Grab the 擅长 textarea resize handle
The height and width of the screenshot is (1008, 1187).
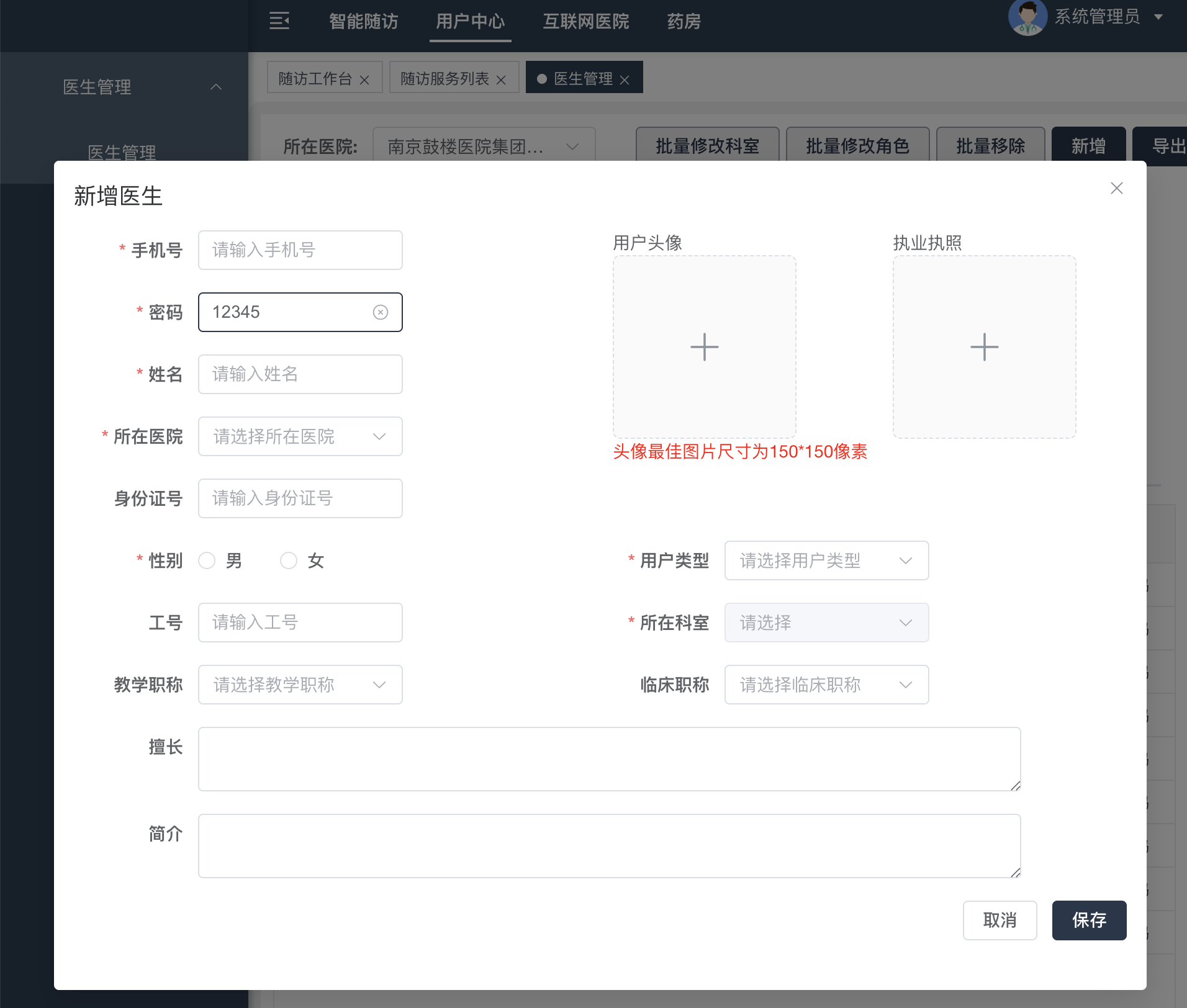(1015, 786)
